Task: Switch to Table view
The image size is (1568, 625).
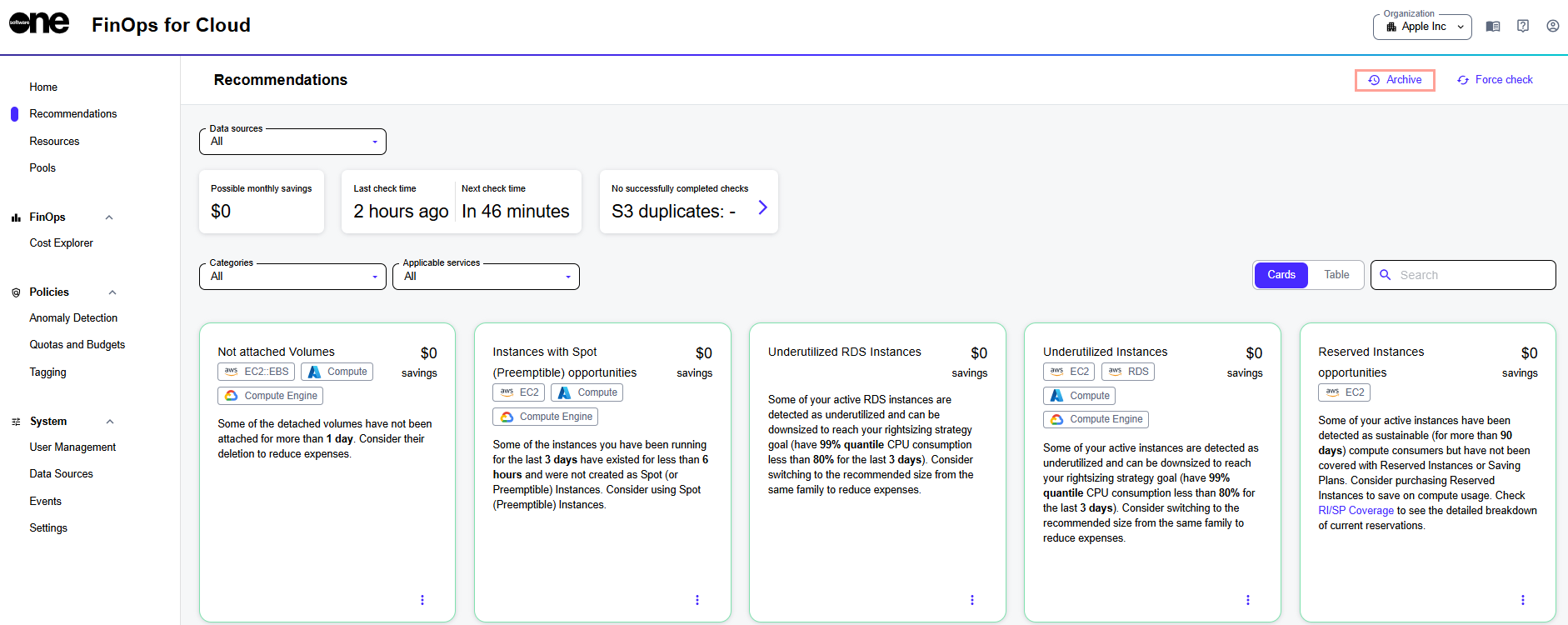Action: 1336,275
